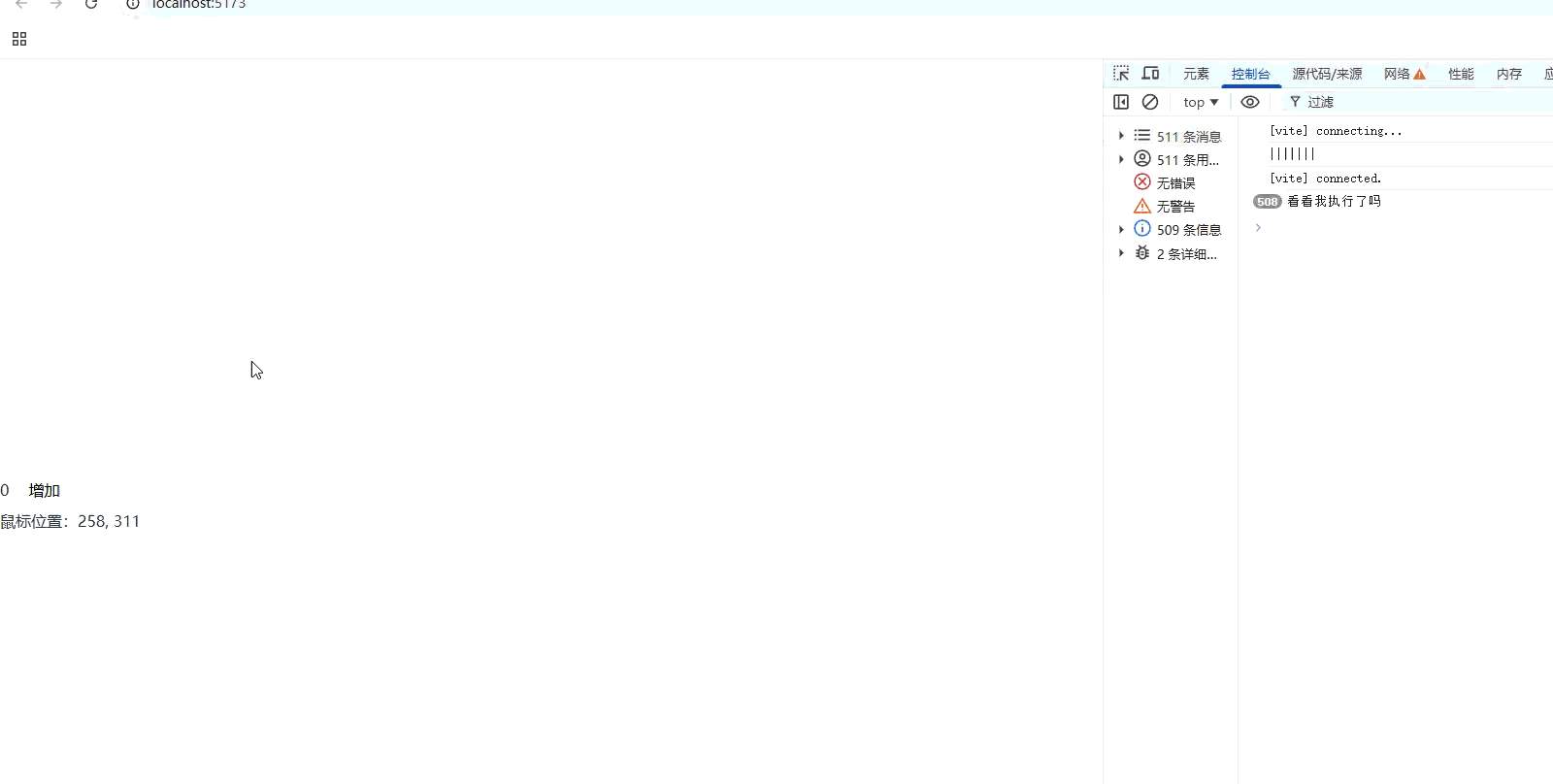Switch to the 性能 tab
Screen dimensions: 1553x784
click(1461, 74)
